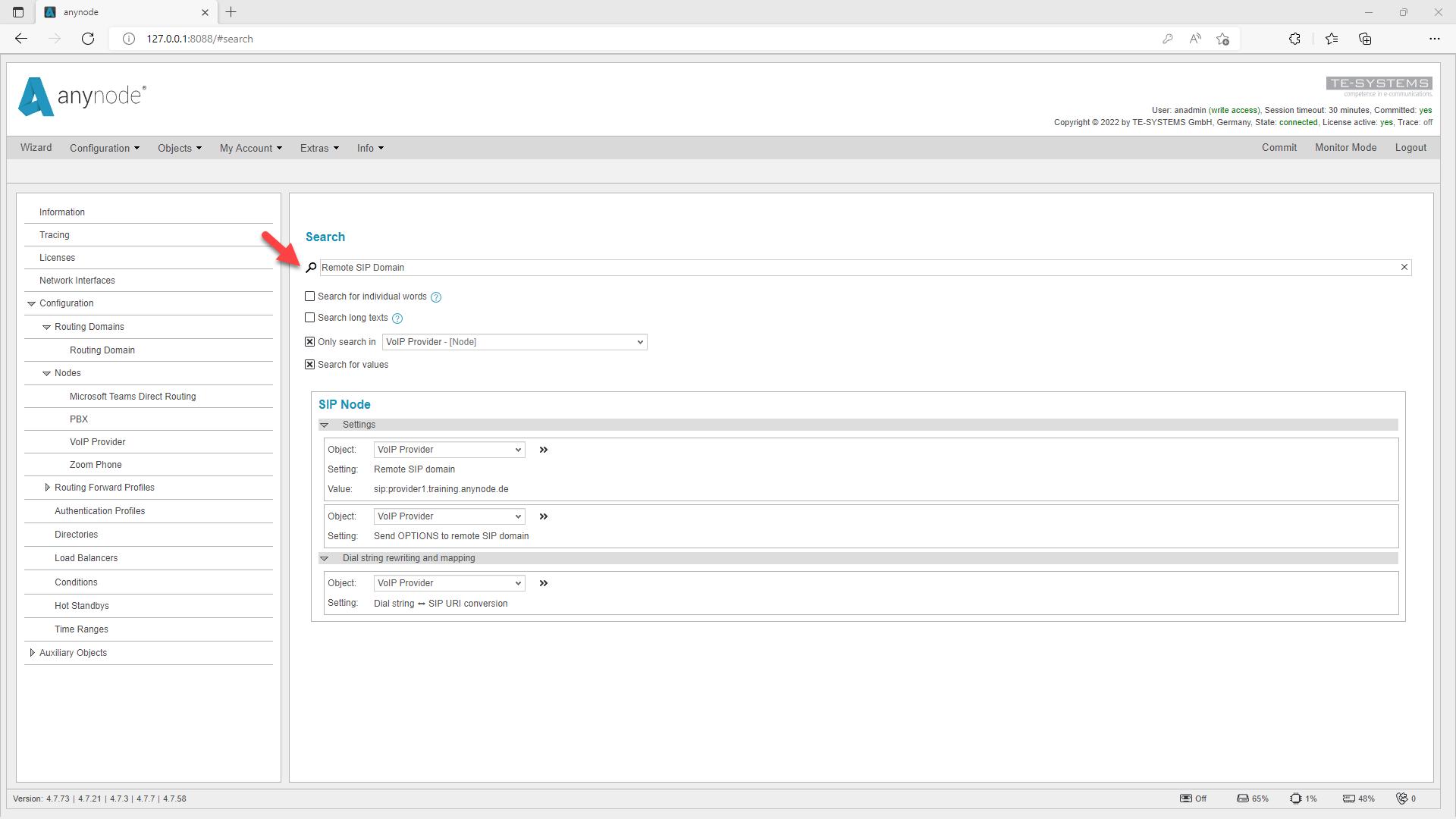Uncheck Search for values checkbox
The width and height of the screenshot is (1456, 819).
pyautogui.click(x=309, y=365)
